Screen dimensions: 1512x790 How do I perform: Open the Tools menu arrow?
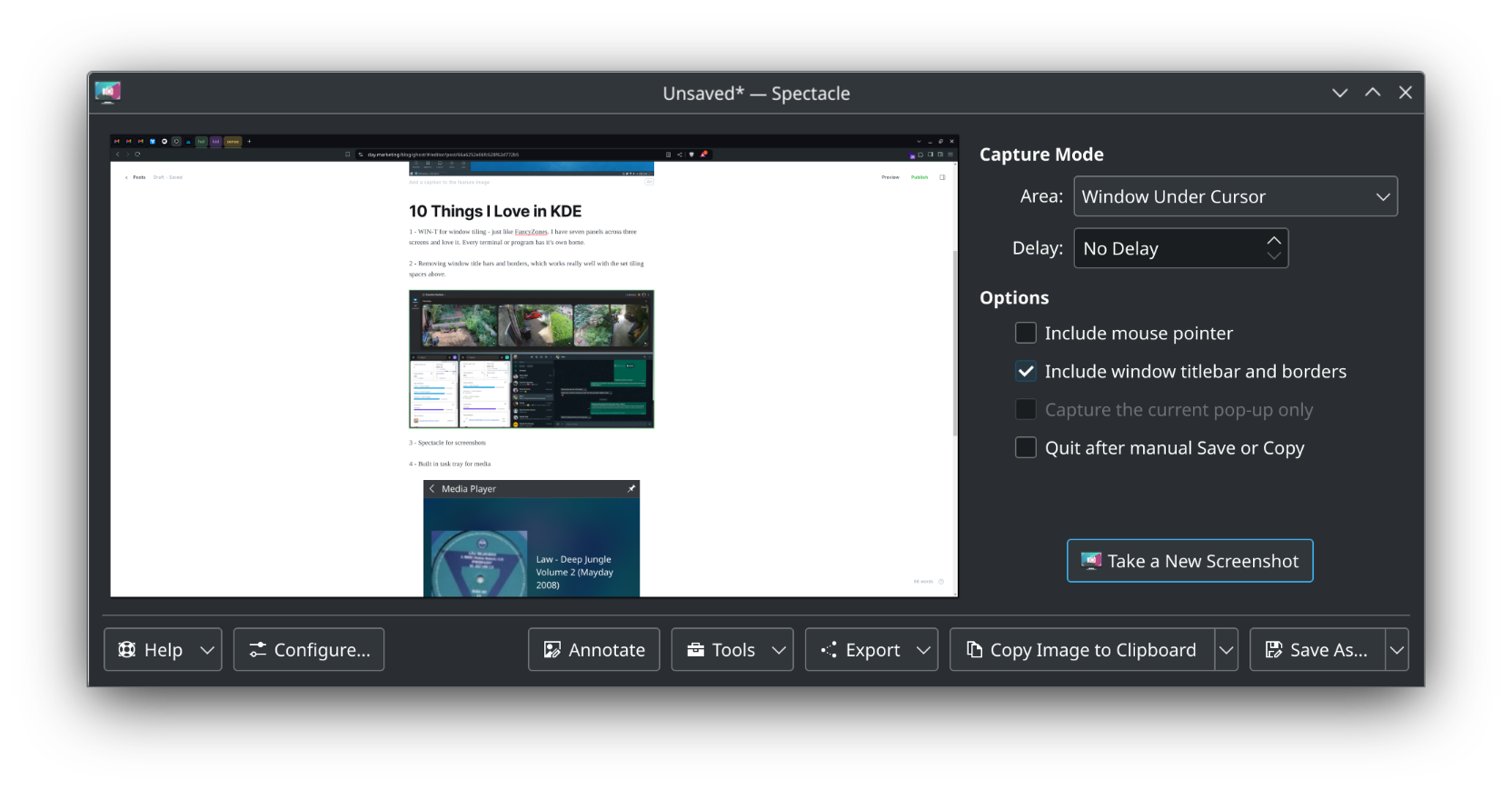click(779, 649)
